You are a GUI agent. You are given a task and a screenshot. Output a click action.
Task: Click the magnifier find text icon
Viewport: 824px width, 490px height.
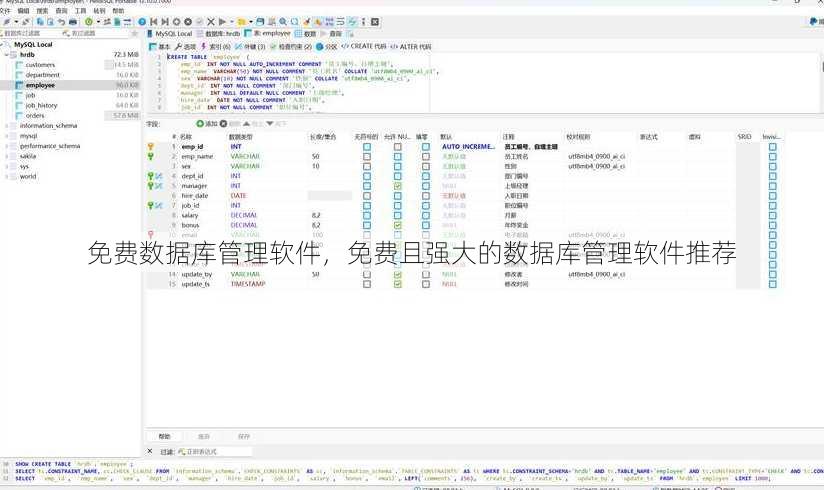pyautogui.click(x=283, y=22)
